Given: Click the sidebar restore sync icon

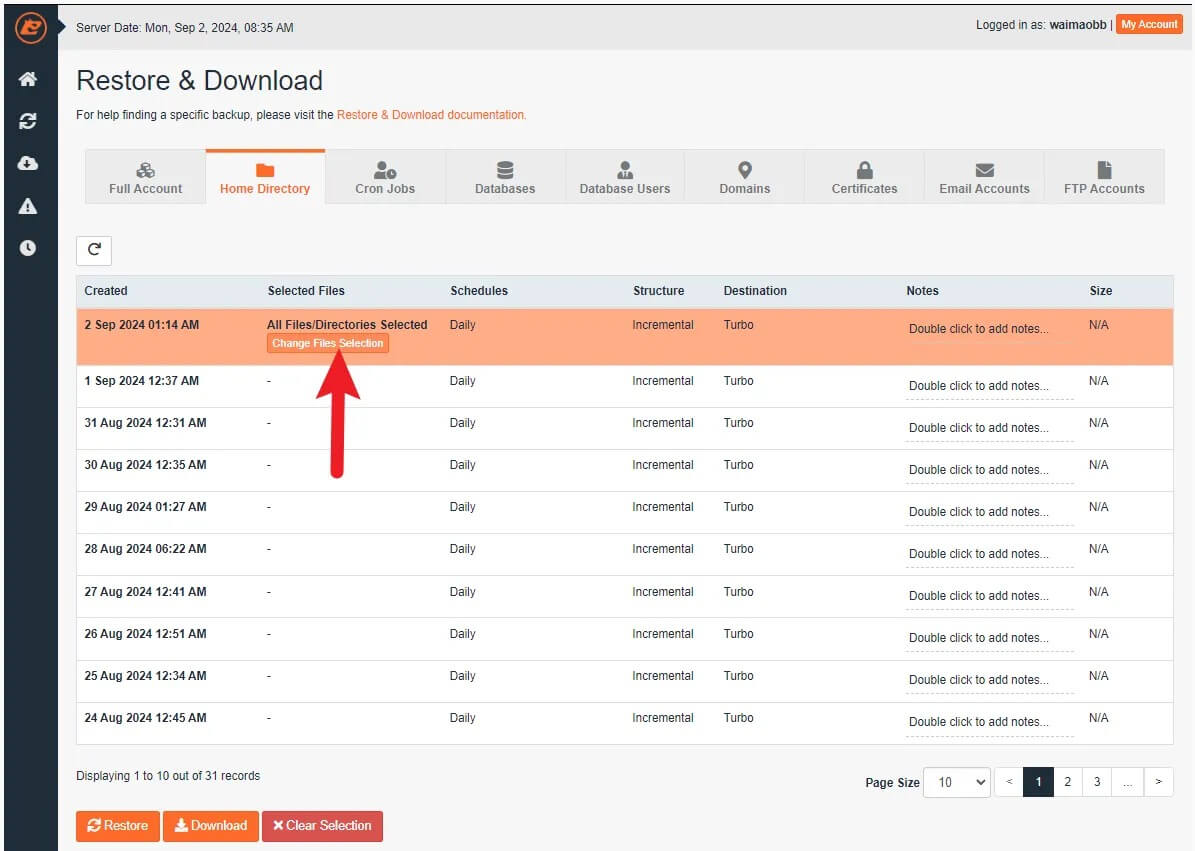Looking at the screenshot, I should [x=28, y=121].
